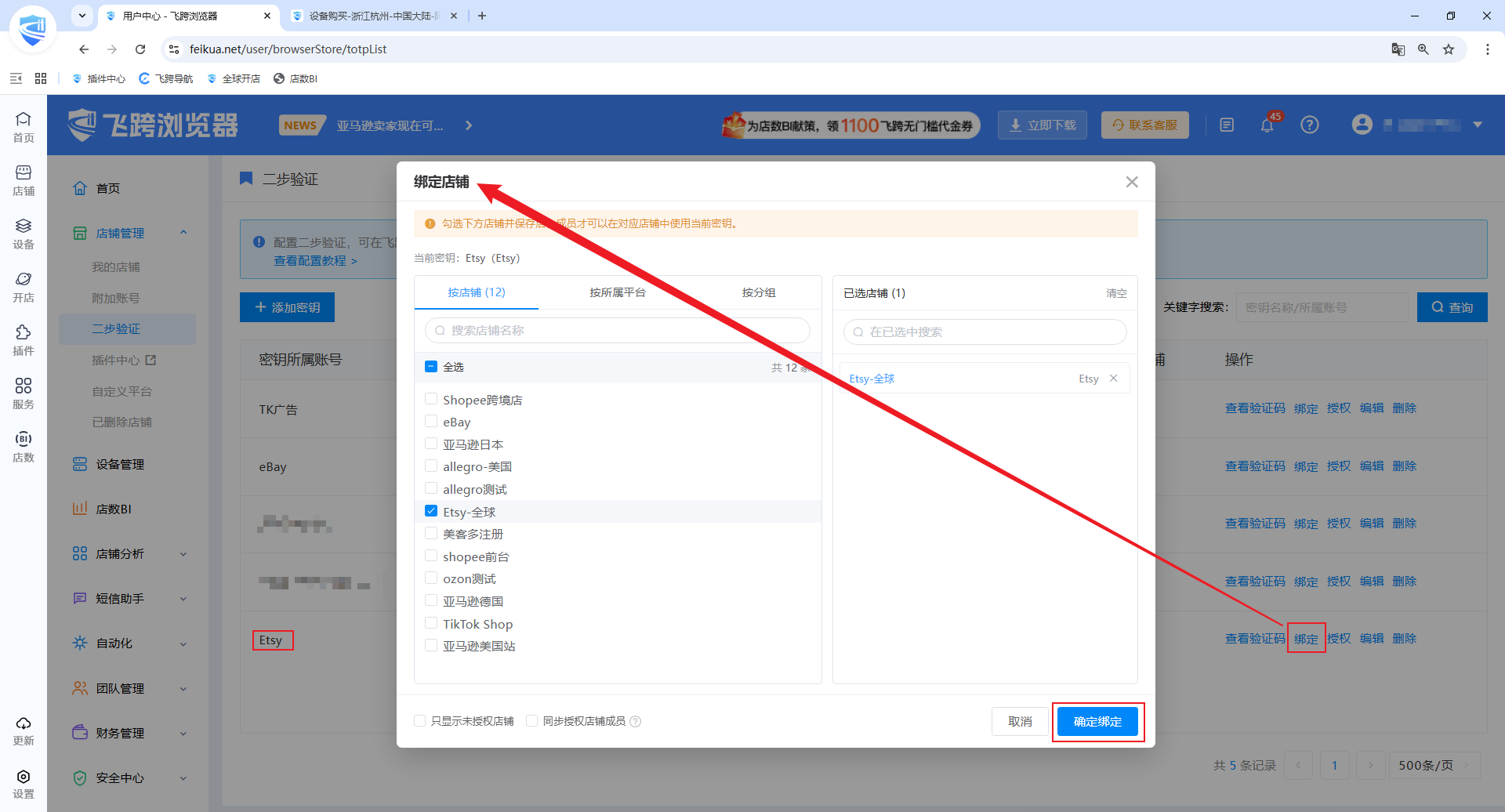
Task: Collapse the 店铺管理 sidebar section
Action: [x=183, y=233]
